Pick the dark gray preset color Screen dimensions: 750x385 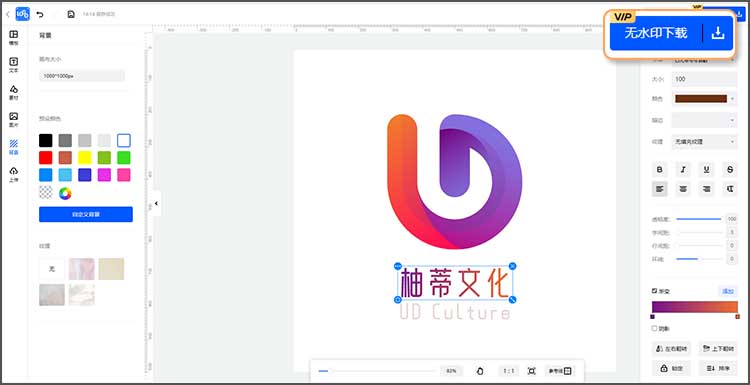(x=65, y=141)
